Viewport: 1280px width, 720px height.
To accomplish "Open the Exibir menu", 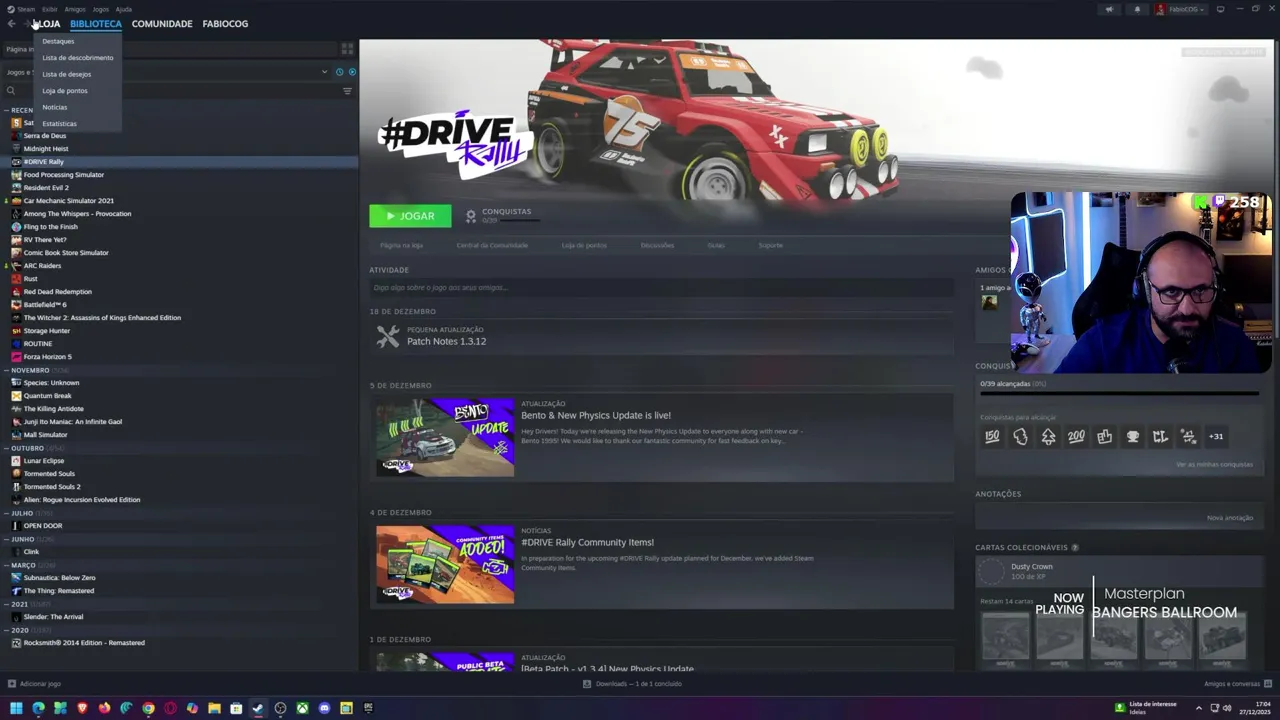I will pos(49,9).
